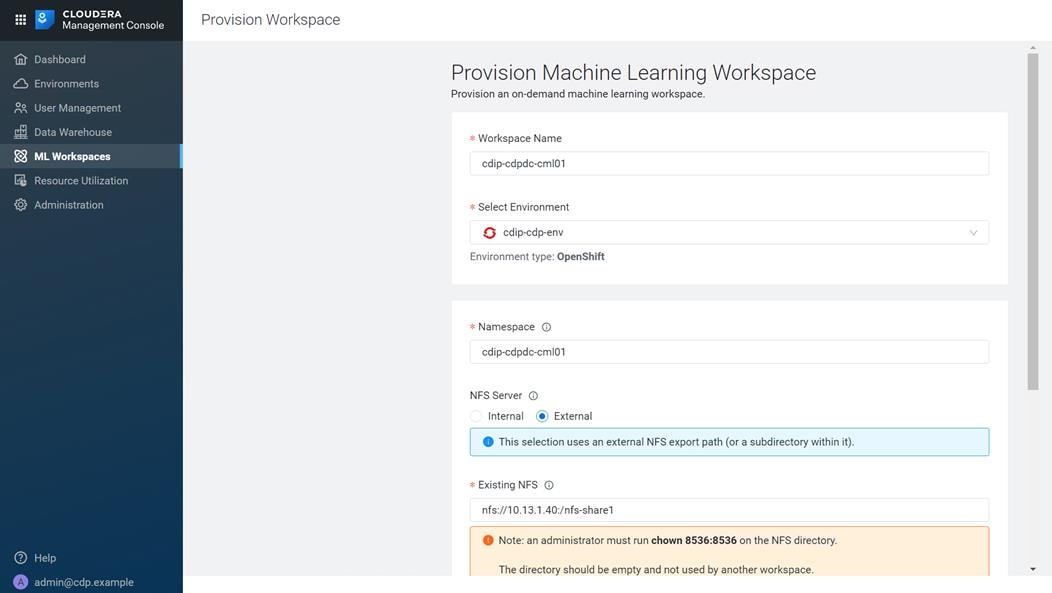Viewport: 1052px width, 593px height.
Task: Click the Administration gear icon
Action: [21, 205]
